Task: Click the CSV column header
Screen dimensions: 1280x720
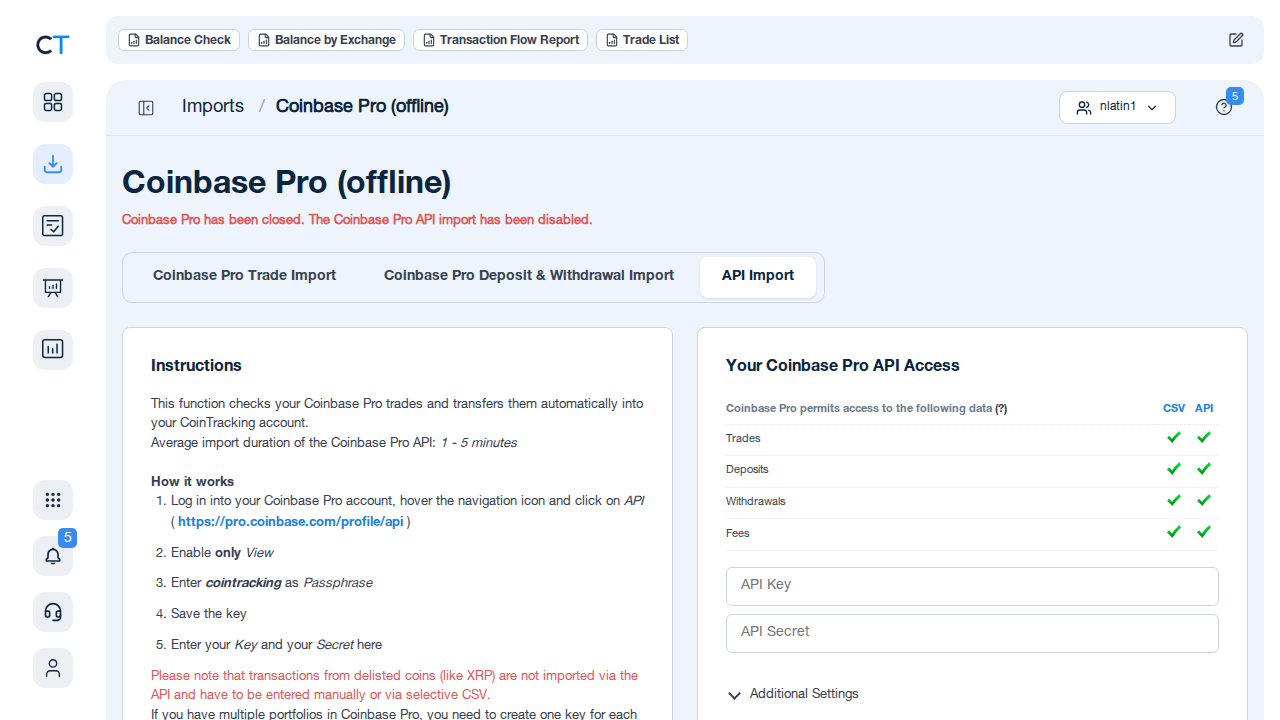Action: pos(1174,408)
